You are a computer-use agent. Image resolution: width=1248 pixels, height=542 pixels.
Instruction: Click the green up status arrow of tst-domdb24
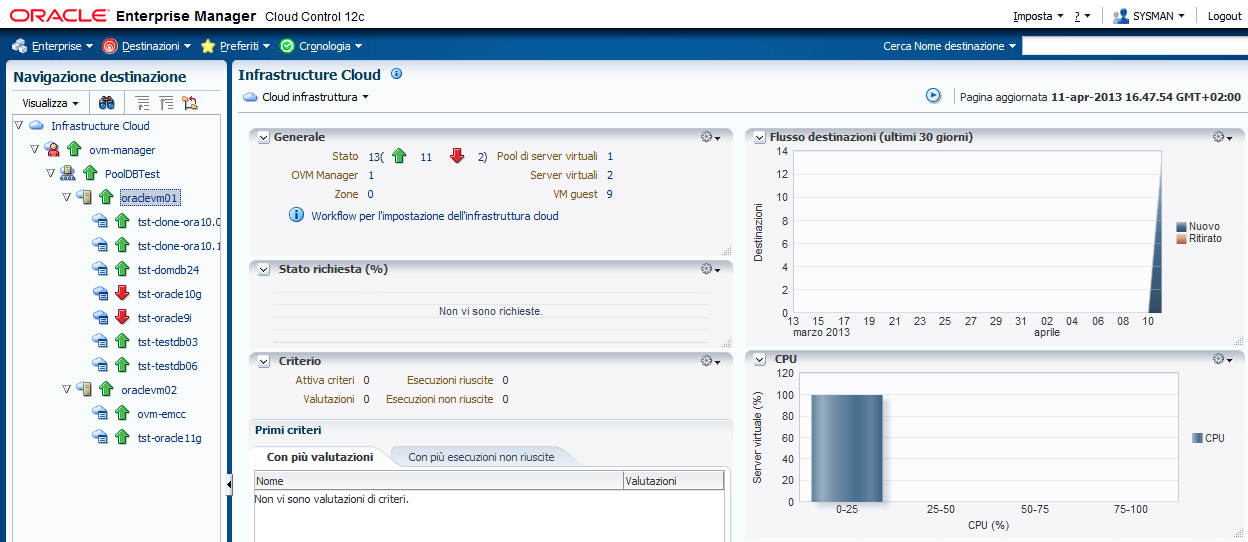pyautogui.click(x=122, y=270)
